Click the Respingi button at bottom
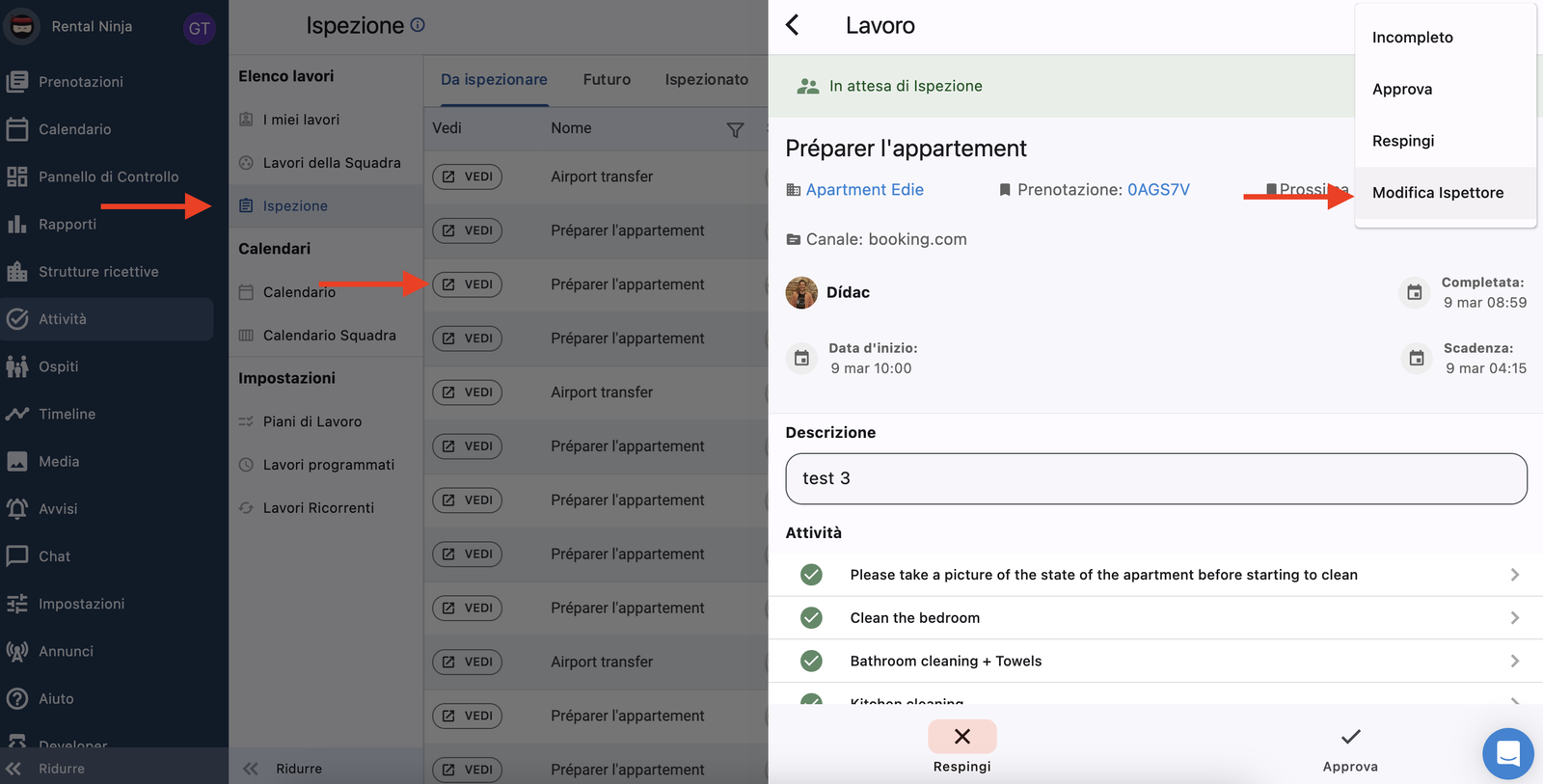 pyautogui.click(x=961, y=746)
